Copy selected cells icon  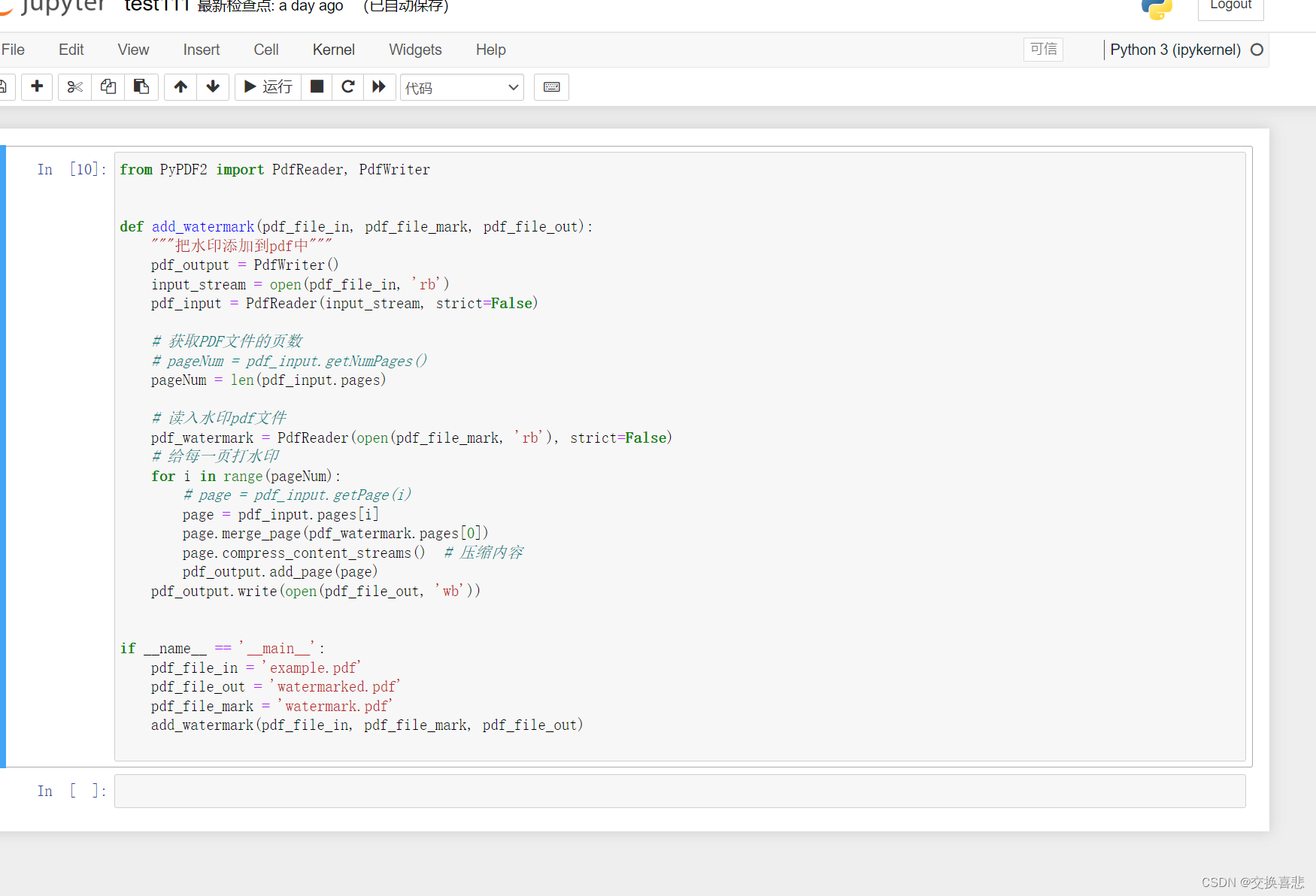(108, 87)
